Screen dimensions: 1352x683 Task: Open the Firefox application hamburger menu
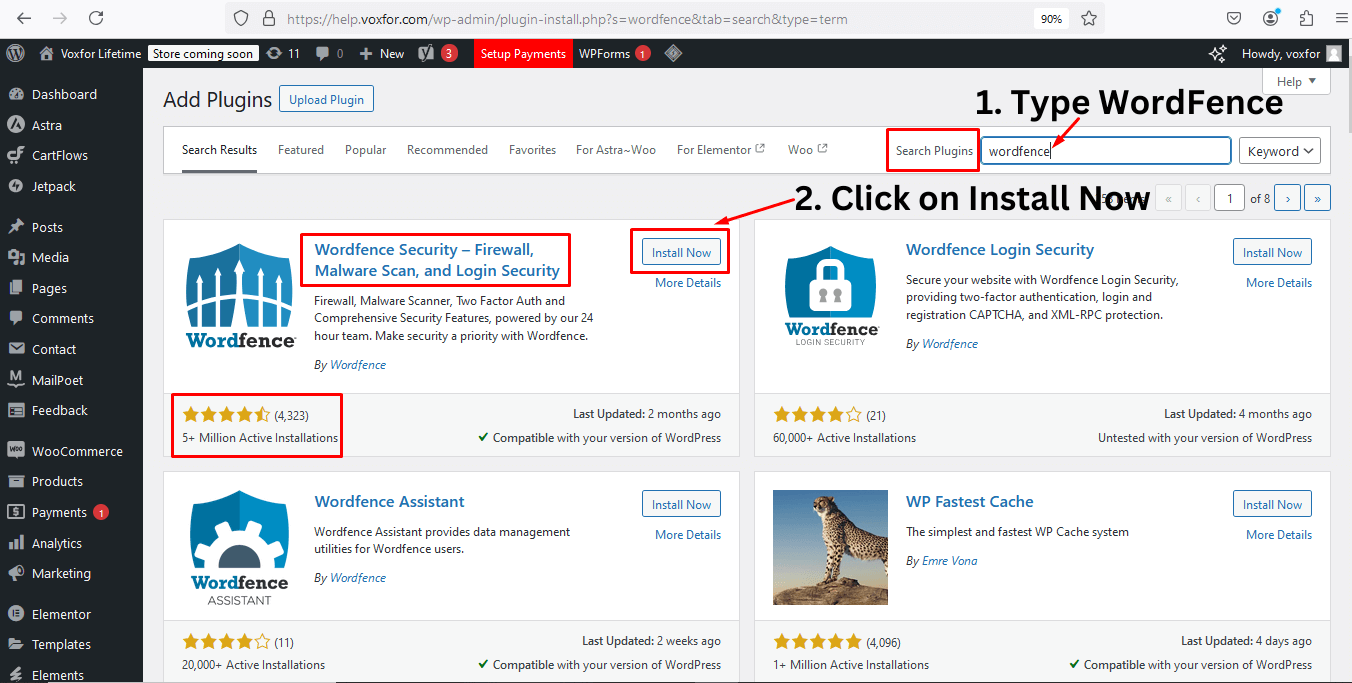tap(1340, 18)
